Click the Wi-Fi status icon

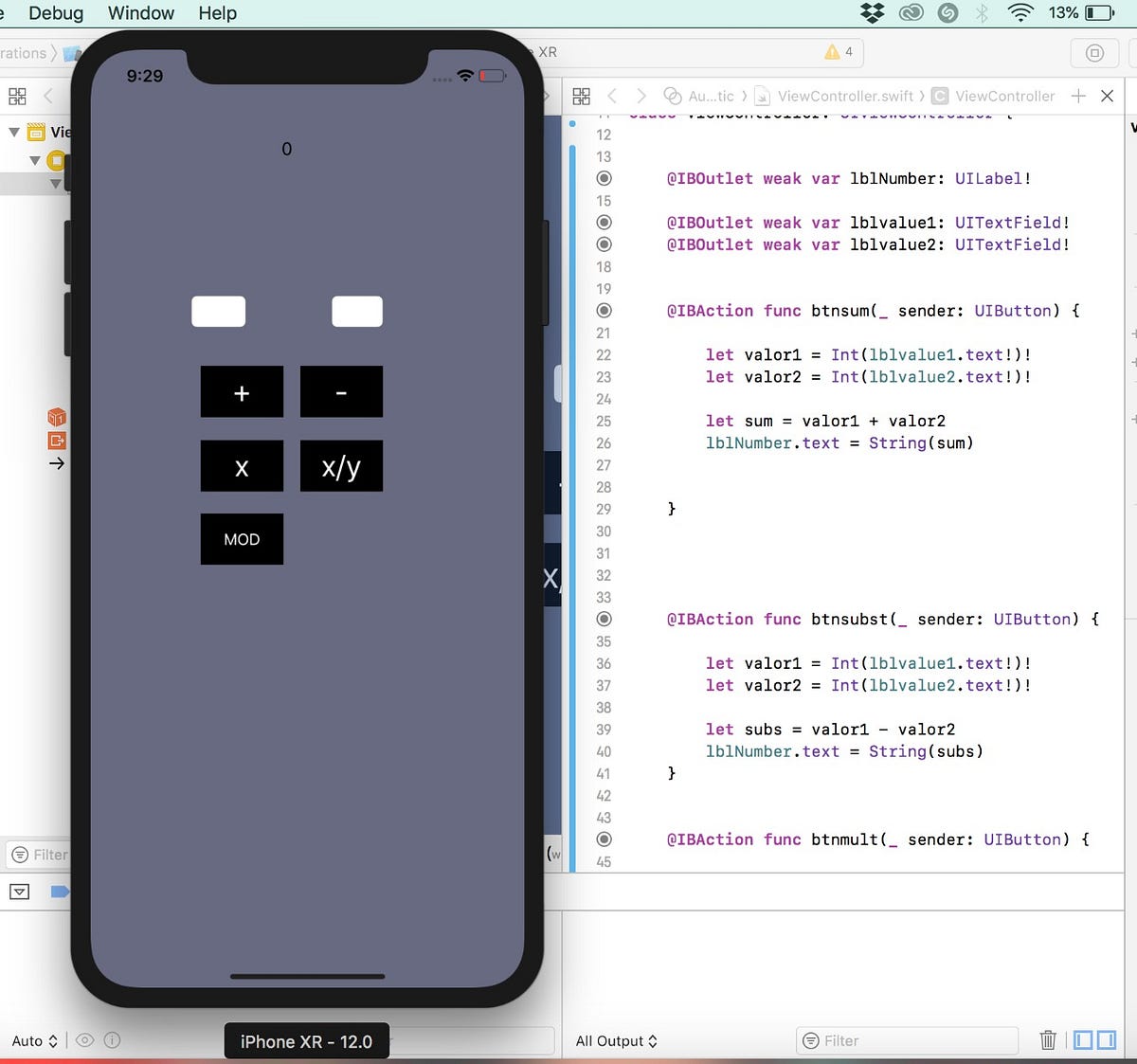coord(1020,13)
